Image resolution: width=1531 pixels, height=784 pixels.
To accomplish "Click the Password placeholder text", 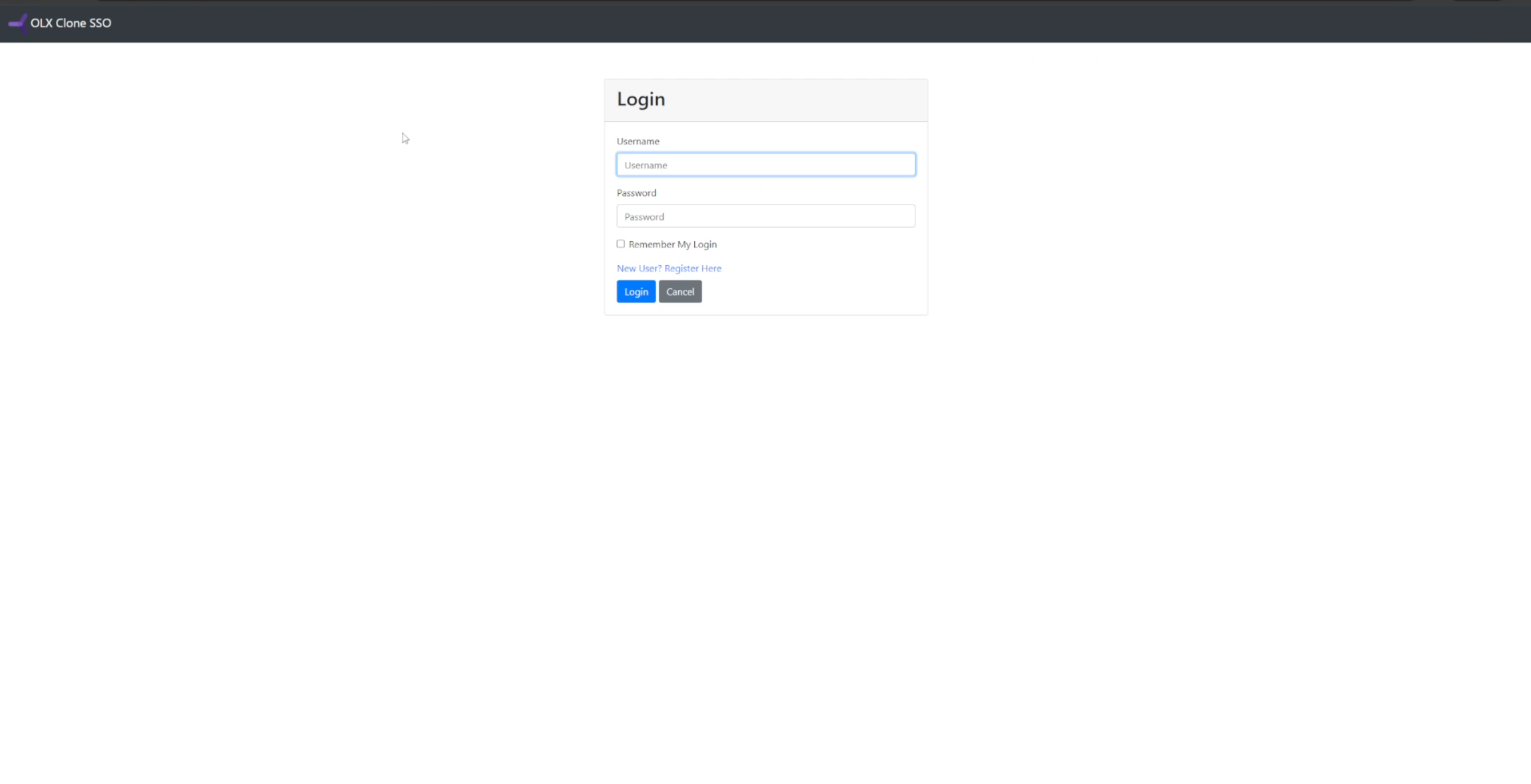I will tap(644, 217).
